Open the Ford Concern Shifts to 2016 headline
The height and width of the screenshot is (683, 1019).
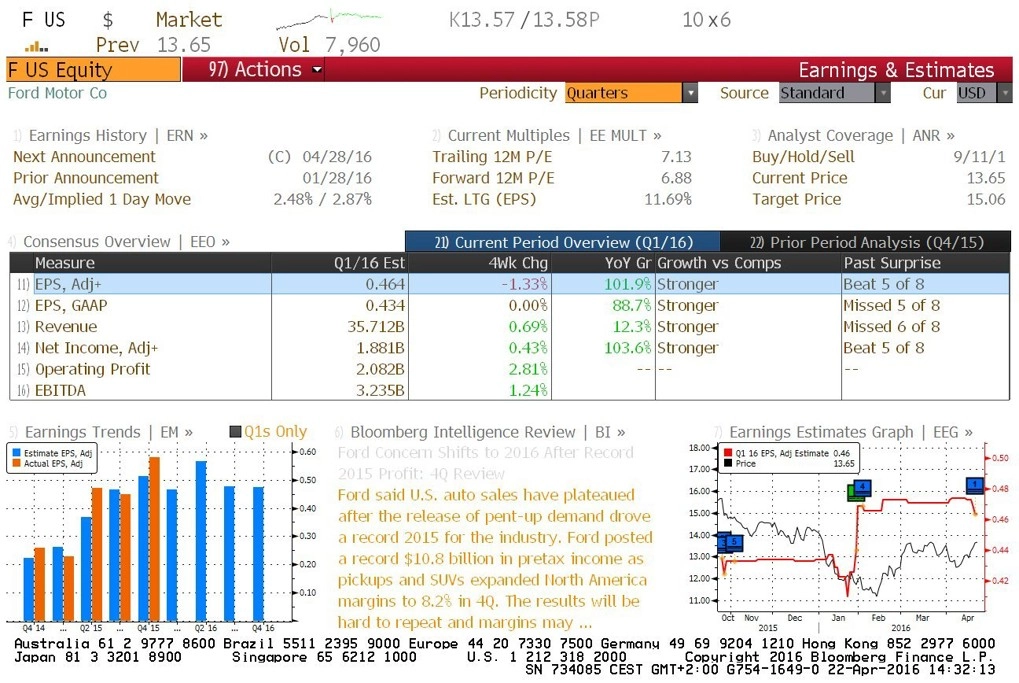coord(485,463)
